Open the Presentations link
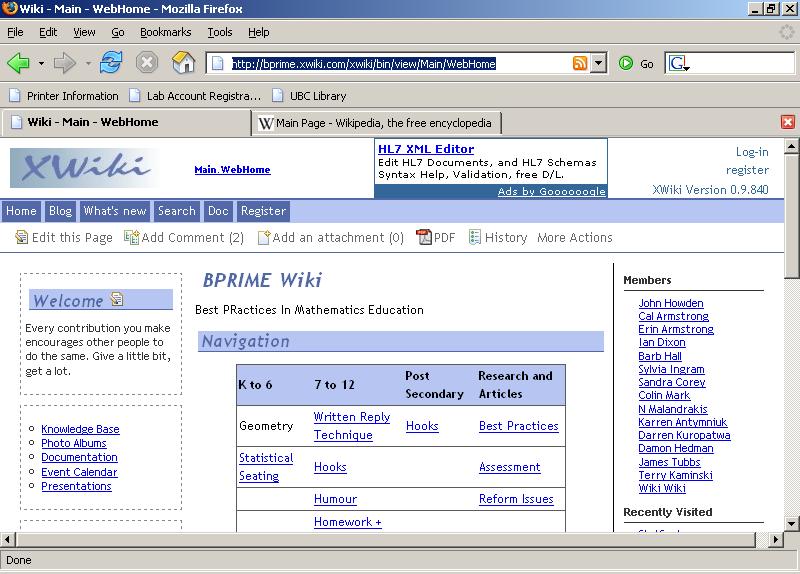Image resolution: width=800 pixels, height=574 pixels. 76,486
